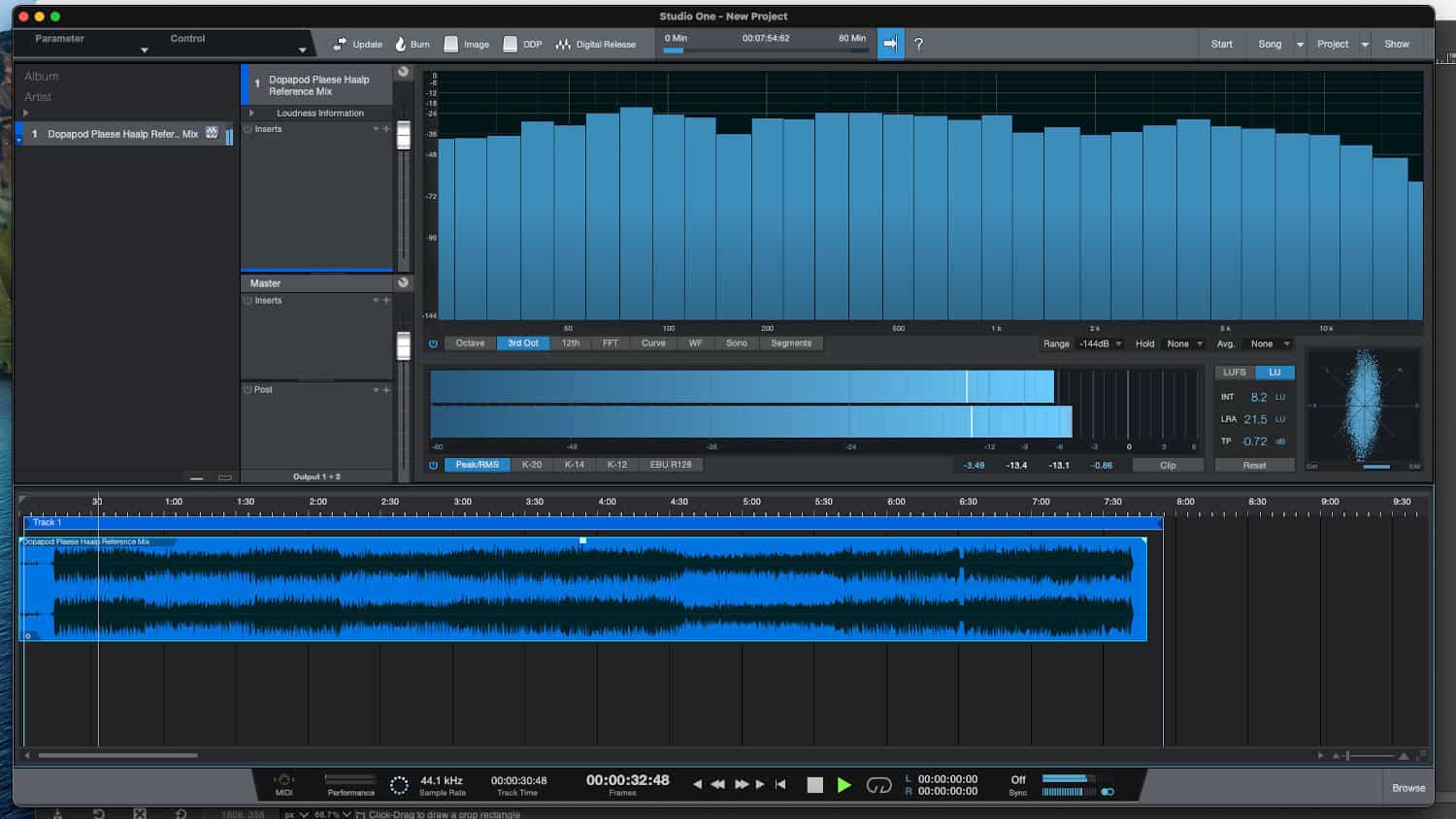The height and width of the screenshot is (819, 1456).
Task: Click the Reset loudness button
Action: [x=1254, y=466]
